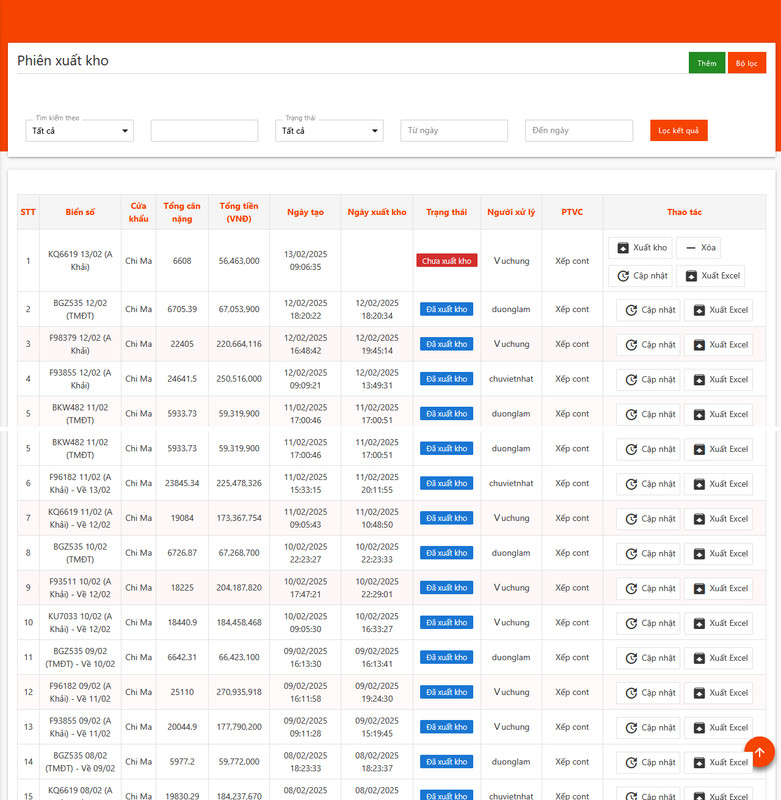The height and width of the screenshot is (800, 781).
Task: Click Cập nhật for F96182 11/02
Action: click(648, 484)
